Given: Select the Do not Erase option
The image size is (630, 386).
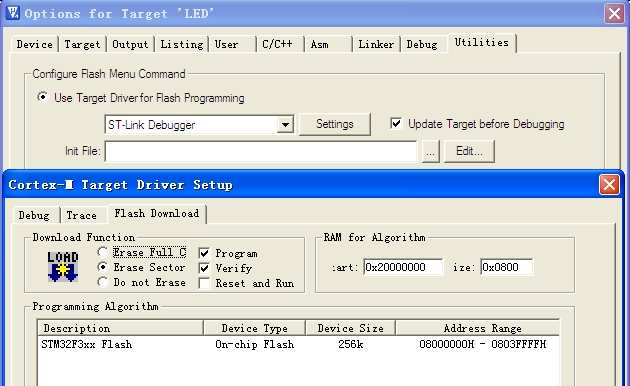Looking at the screenshot, I should pyautogui.click(x=103, y=282).
